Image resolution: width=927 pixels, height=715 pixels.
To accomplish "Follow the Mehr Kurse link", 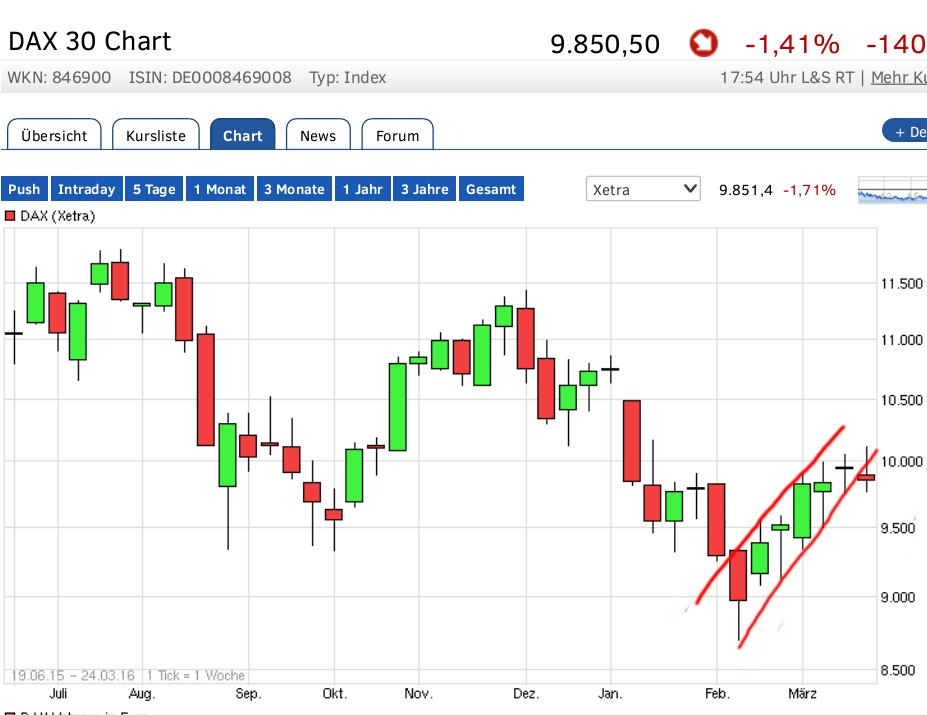I will [898, 77].
